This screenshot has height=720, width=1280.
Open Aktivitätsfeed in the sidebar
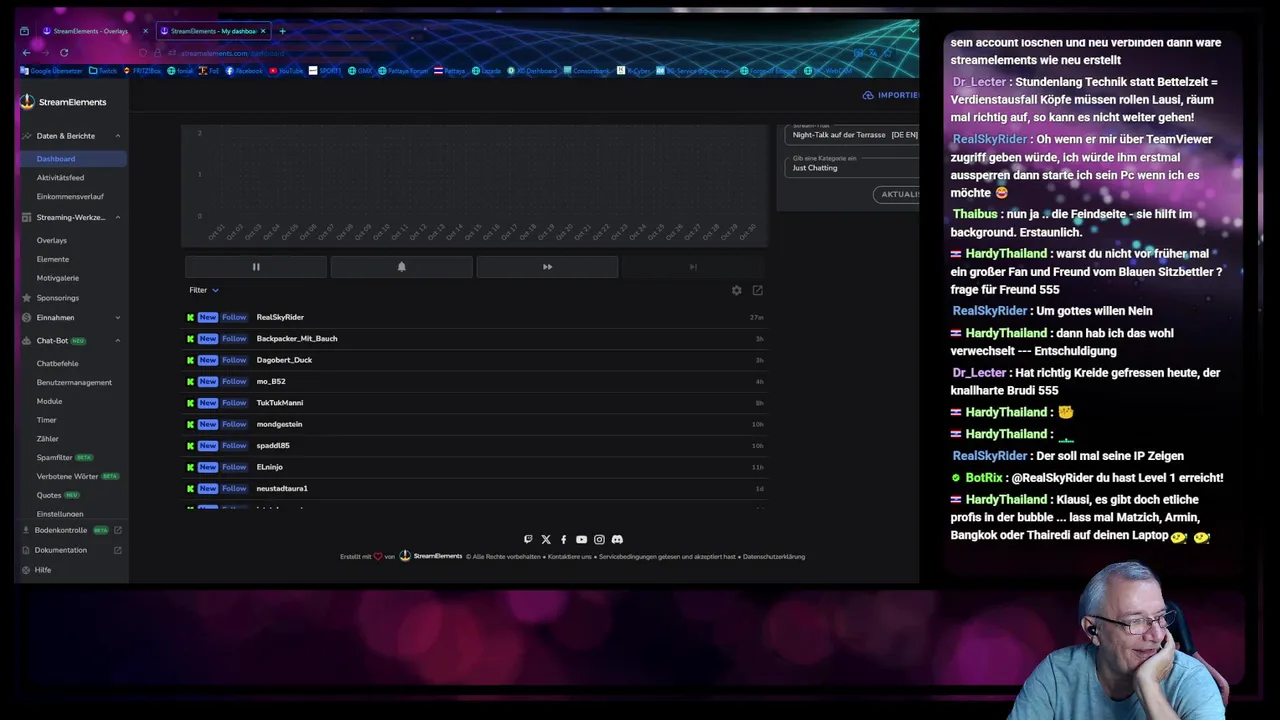coord(60,178)
